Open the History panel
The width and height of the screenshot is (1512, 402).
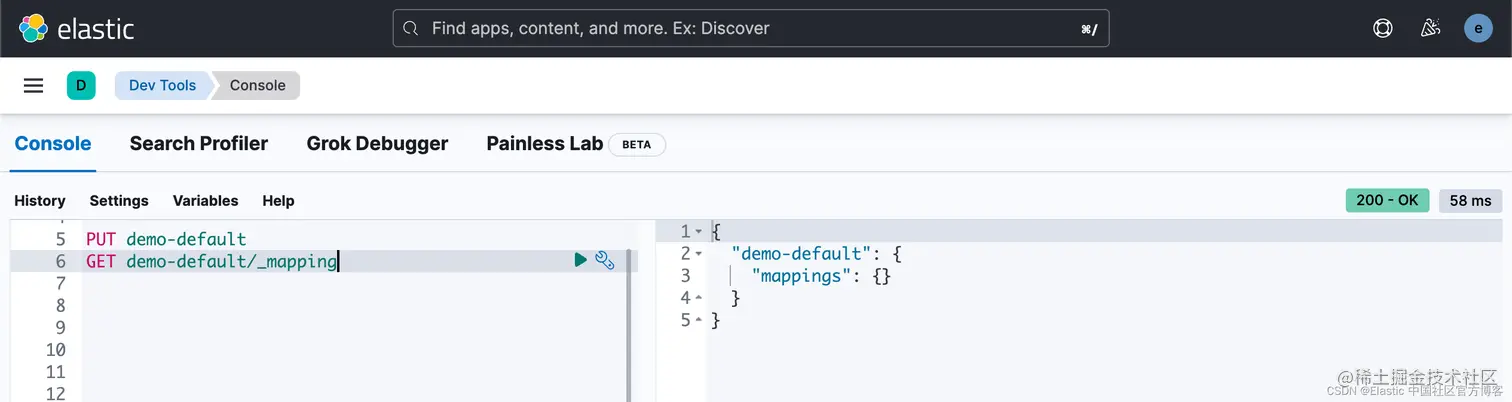40,200
